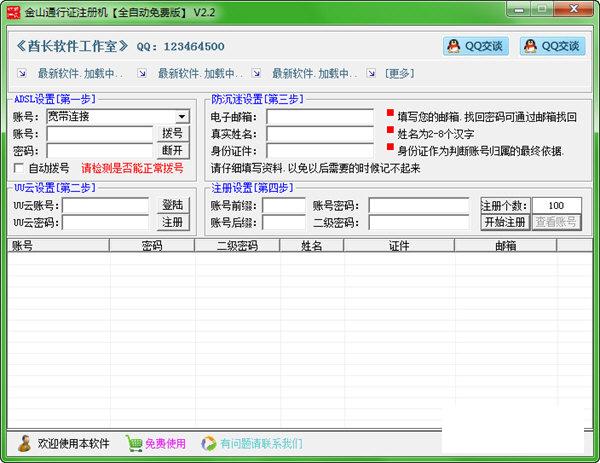
Task: Open the [更多] links expander
Action: pyautogui.click(x=399, y=73)
